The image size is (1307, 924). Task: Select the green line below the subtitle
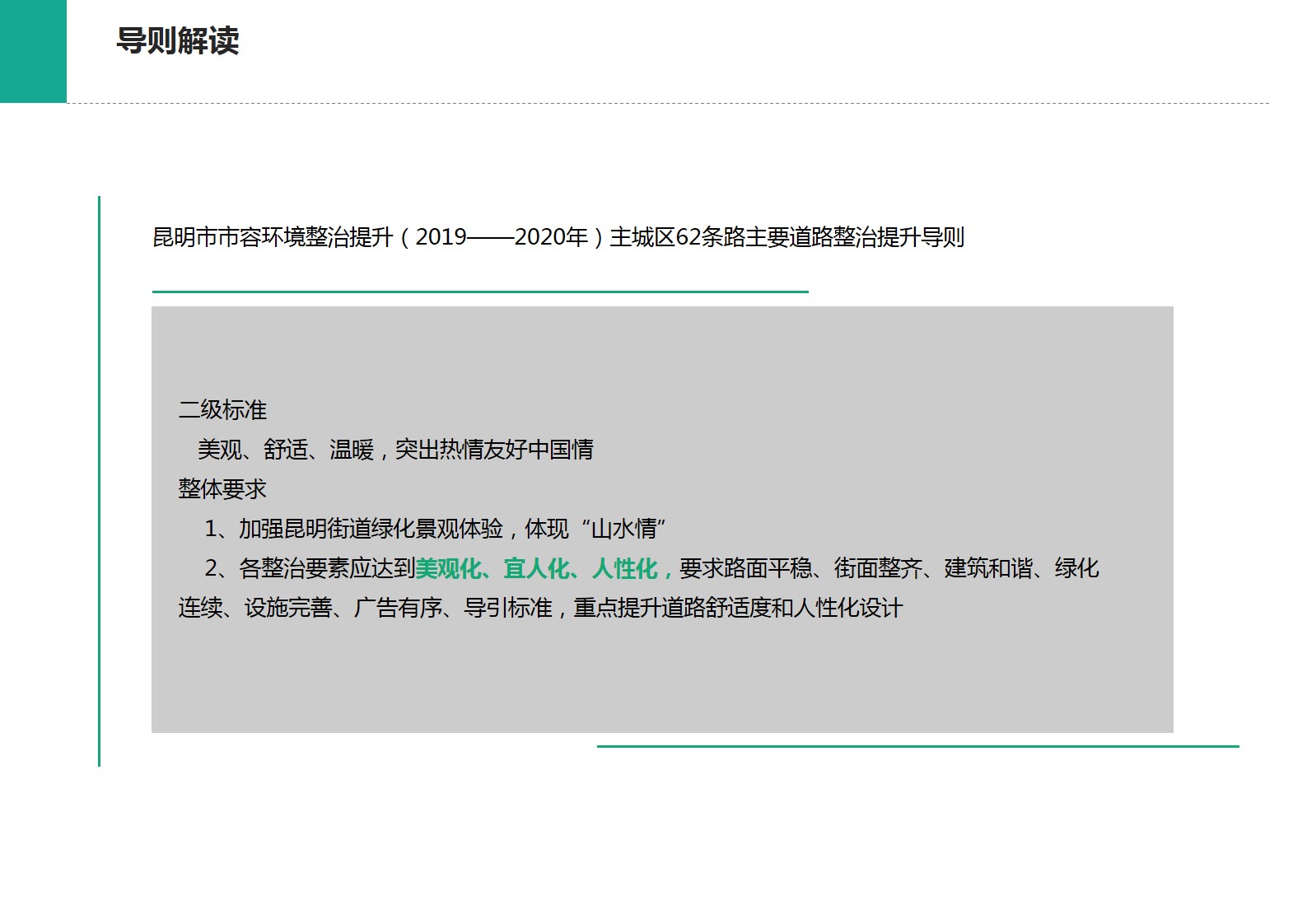(x=479, y=292)
